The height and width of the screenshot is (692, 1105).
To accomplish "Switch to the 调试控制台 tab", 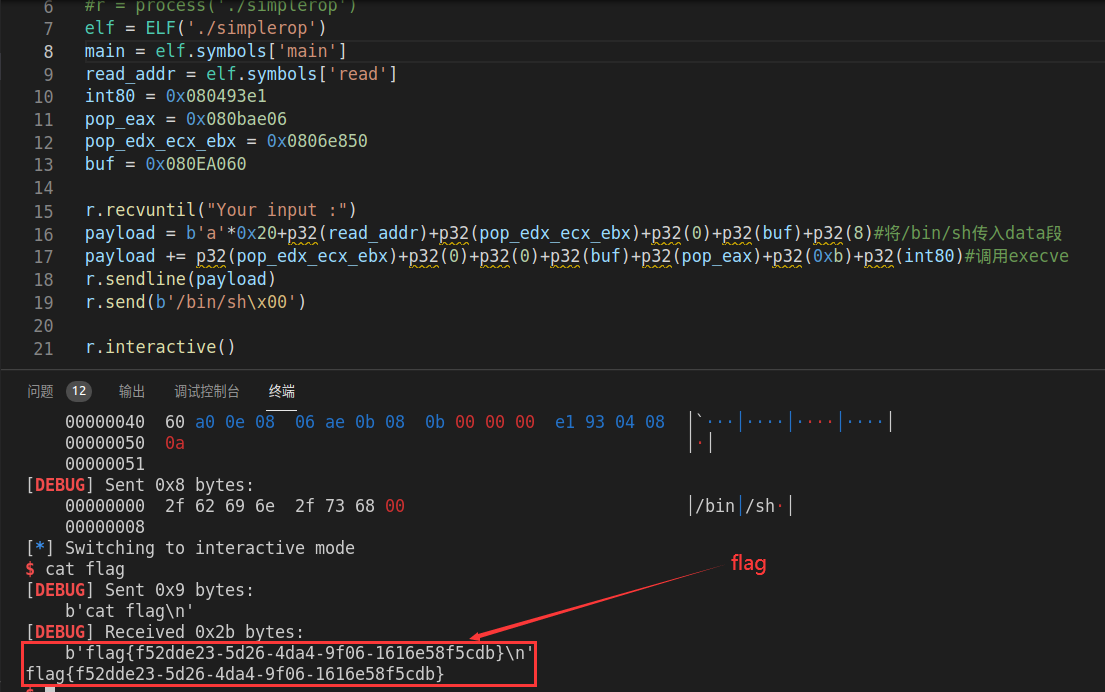I will pyautogui.click(x=206, y=391).
